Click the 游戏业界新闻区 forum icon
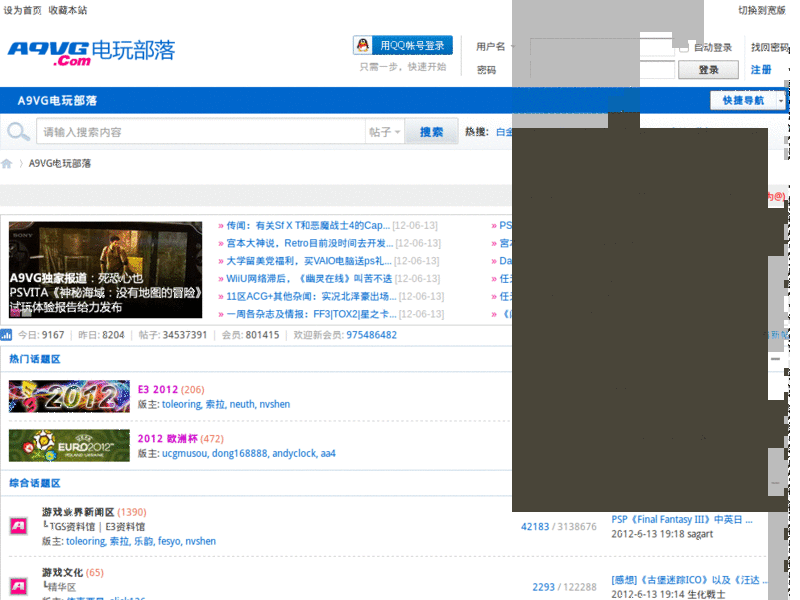Screen dimensions: 800x600 pyautogui.click(x=19, y=526)
